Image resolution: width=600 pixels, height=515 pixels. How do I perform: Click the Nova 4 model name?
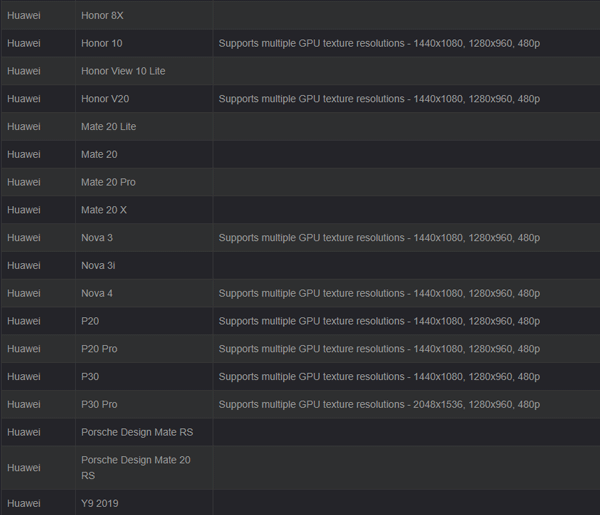tap(97, 294)
